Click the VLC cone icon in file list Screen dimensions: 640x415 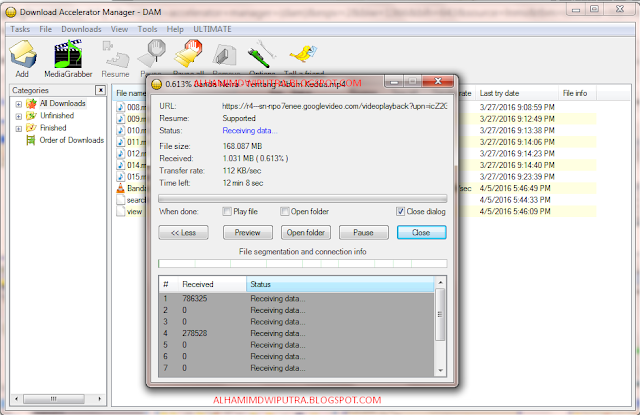[120, 188]
